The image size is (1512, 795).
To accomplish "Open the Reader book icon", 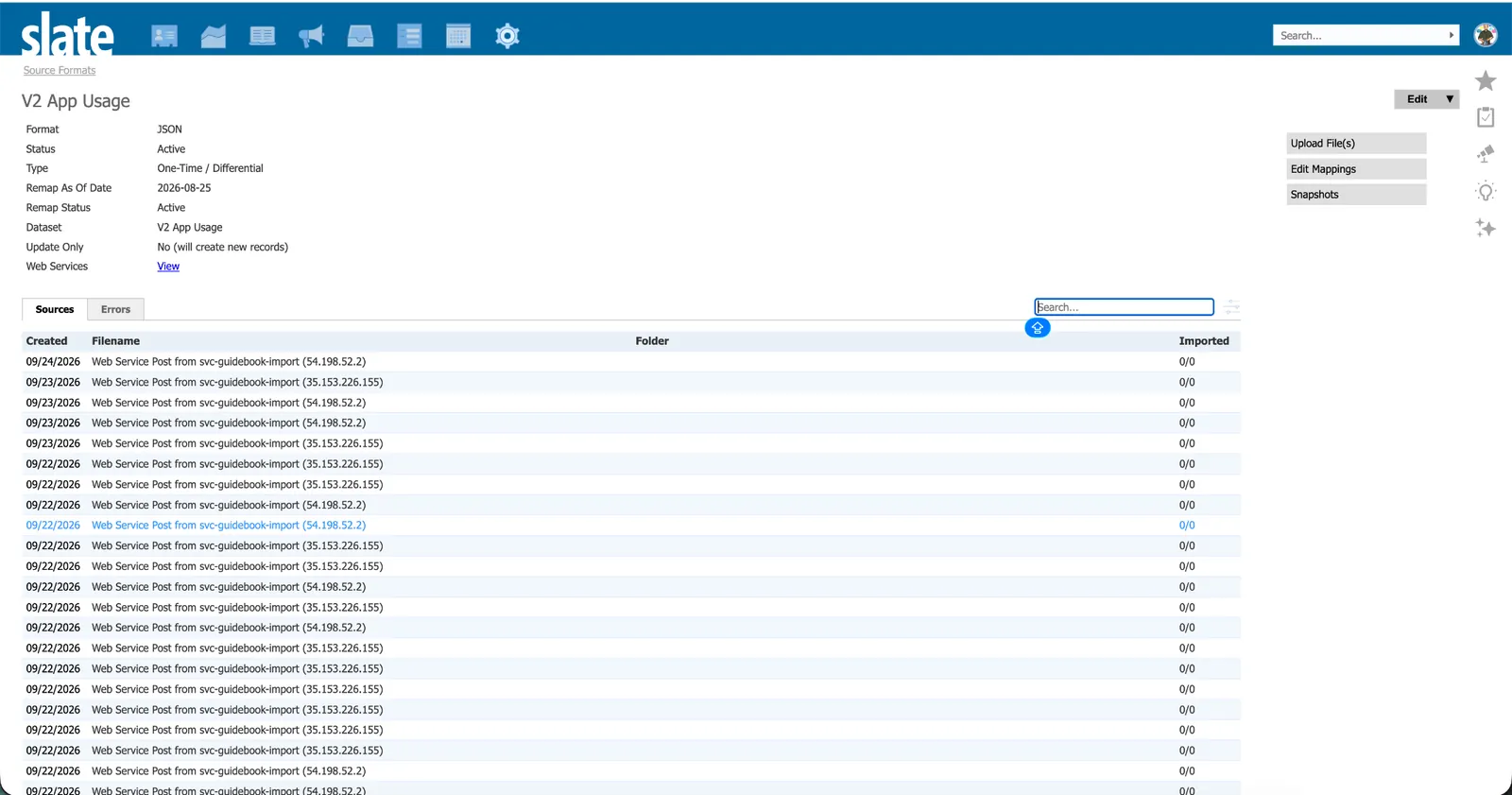I will 263,36.
